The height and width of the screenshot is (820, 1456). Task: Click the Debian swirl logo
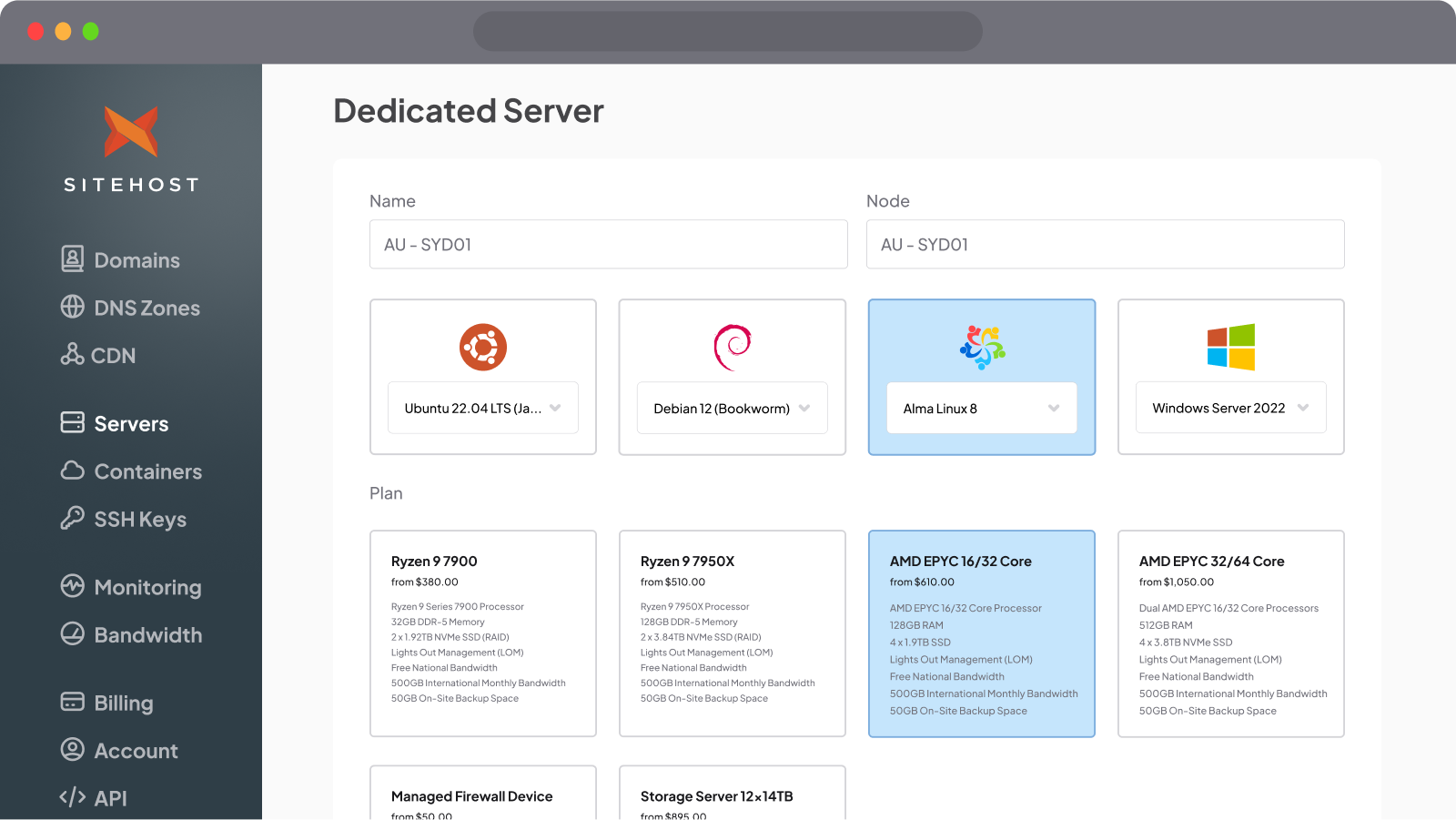pyautogui.click(x=732, y=347)
